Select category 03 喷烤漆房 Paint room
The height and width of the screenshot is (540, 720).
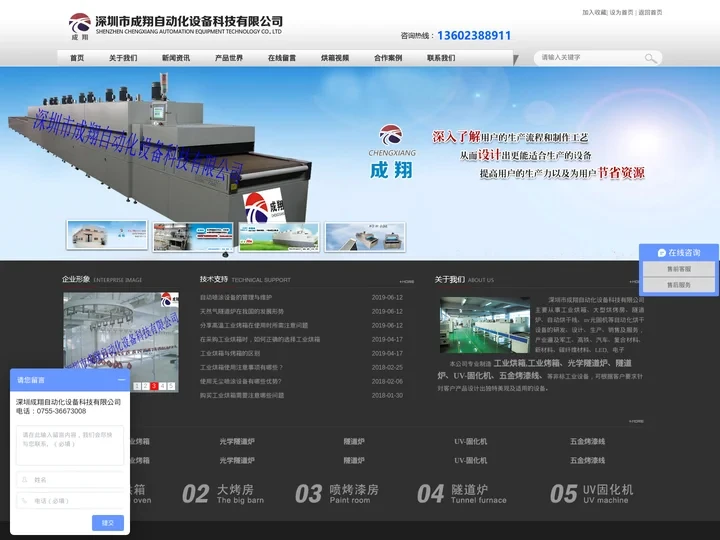click(x=337, y=494)
